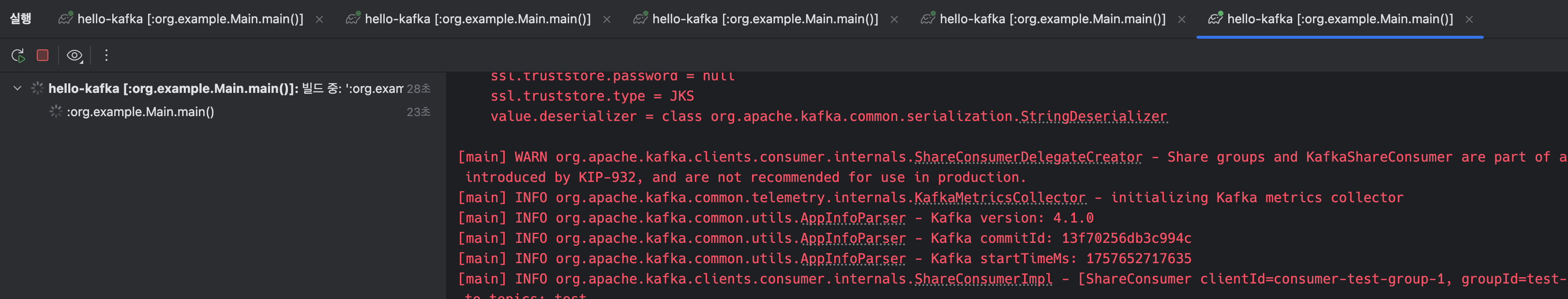Click the "value.deserializer" property name
This screenshot has height=299, width=1568.
pos(564,116)
